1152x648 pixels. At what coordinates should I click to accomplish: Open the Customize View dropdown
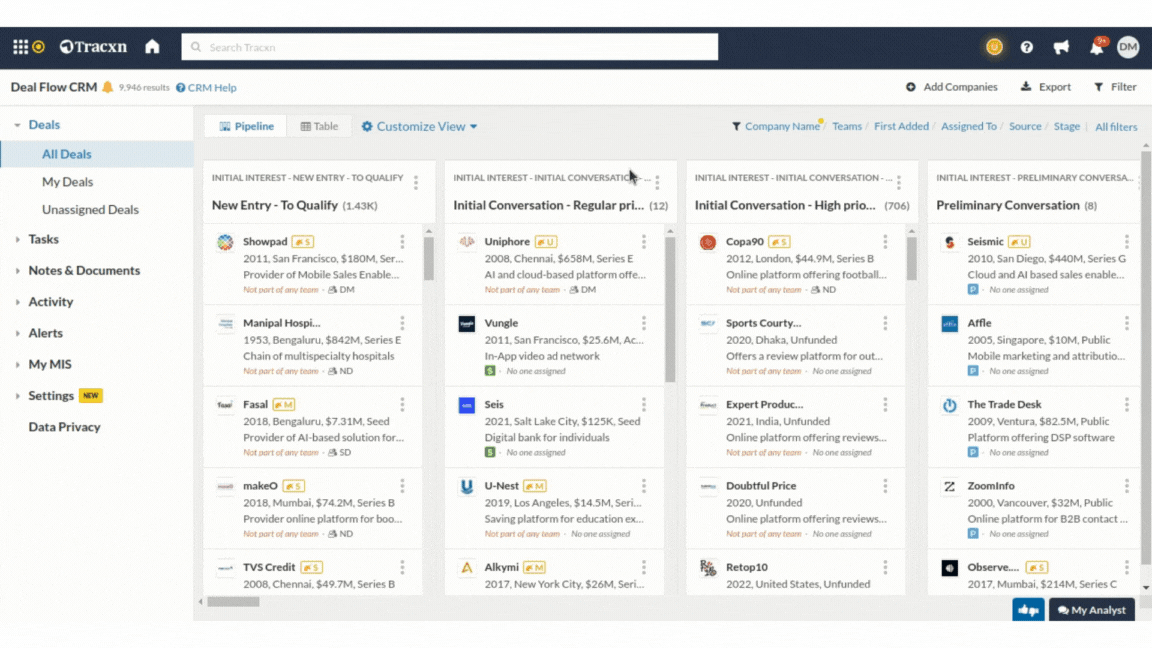coord(420,126)
